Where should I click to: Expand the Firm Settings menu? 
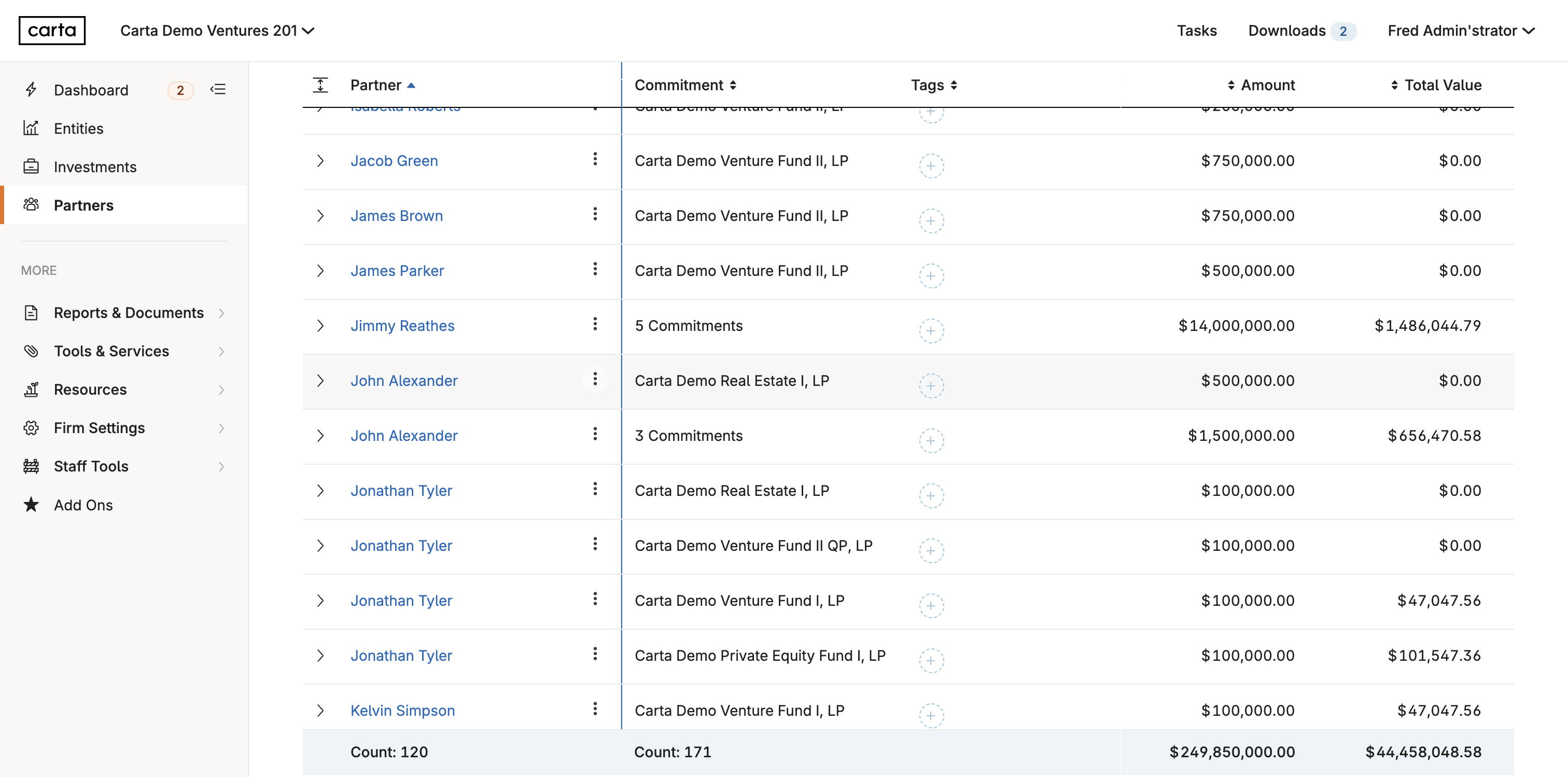click(x=124, y=427)
